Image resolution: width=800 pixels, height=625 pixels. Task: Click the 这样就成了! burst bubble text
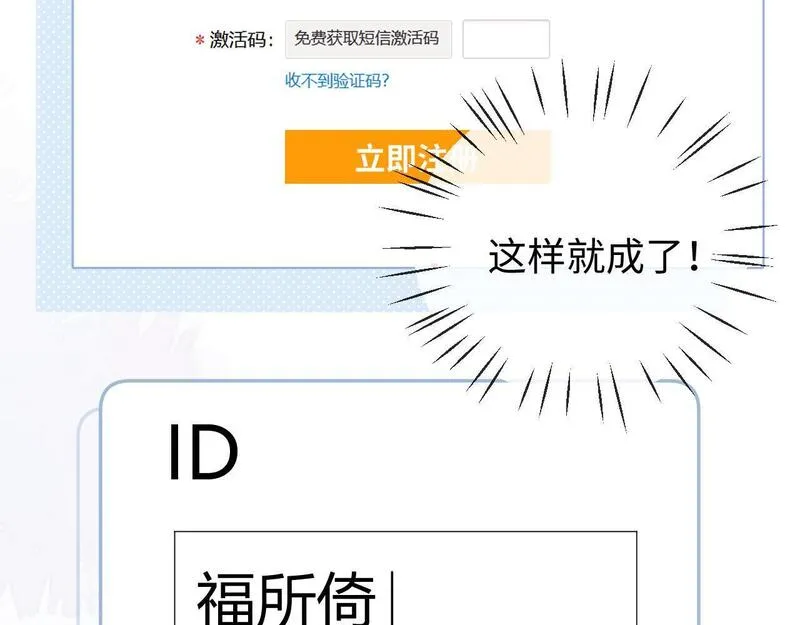[x=594, y=256]
